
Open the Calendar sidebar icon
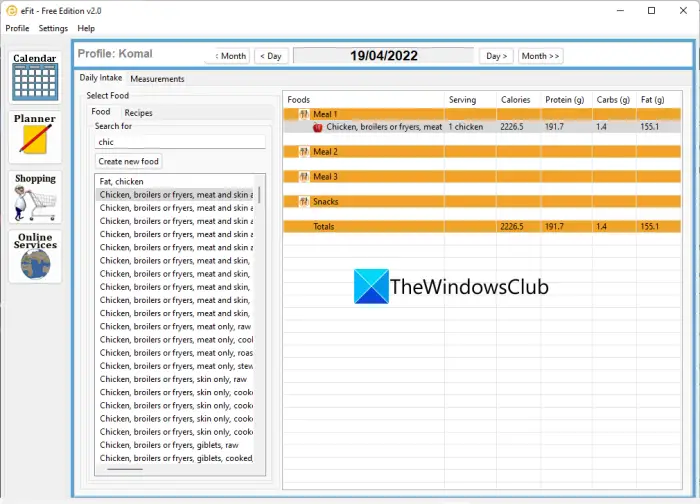click(x=35, y=77)
